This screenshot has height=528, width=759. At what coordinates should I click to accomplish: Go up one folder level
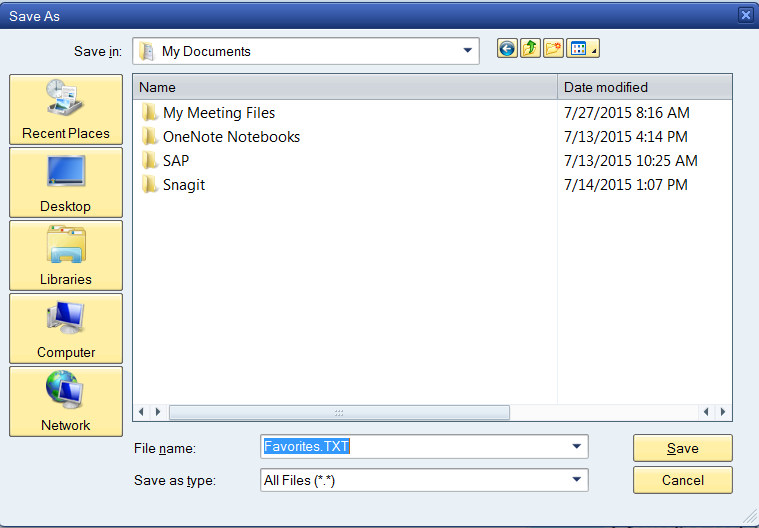tap(530, 49)
